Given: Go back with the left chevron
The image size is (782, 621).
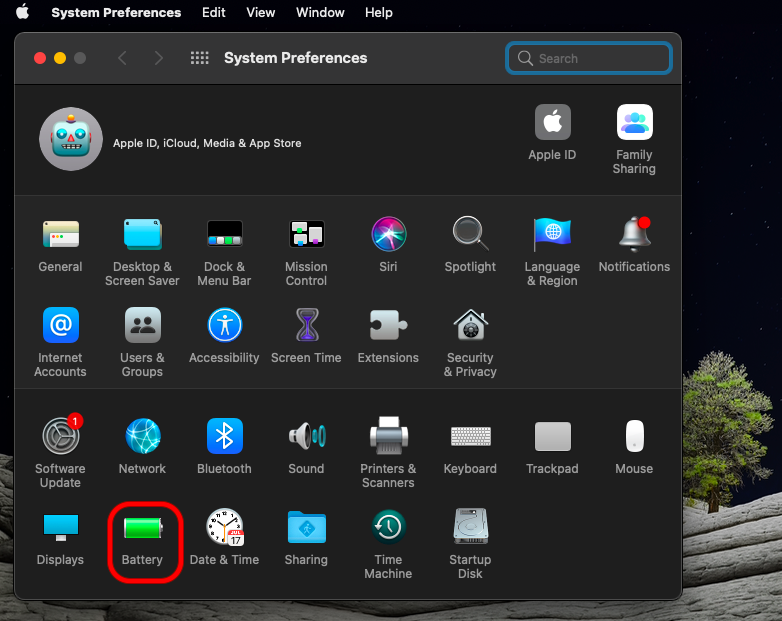Looking at the screenshot, I should pyautogui.click(x=122, y=58).
